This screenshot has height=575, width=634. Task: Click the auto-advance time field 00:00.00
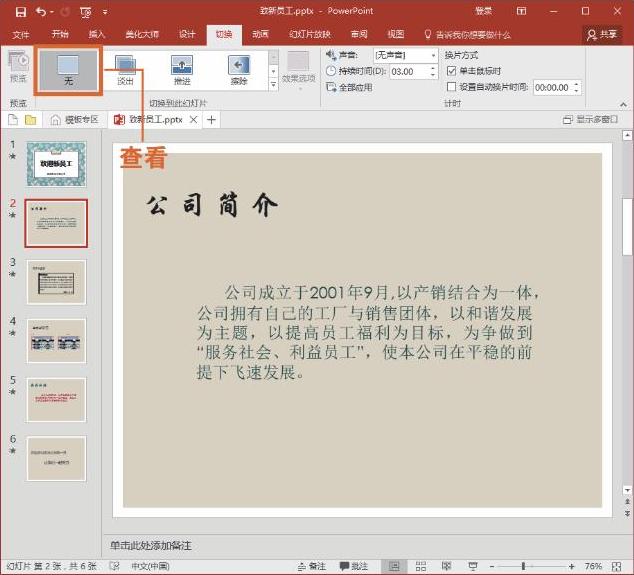click(553, 87)
